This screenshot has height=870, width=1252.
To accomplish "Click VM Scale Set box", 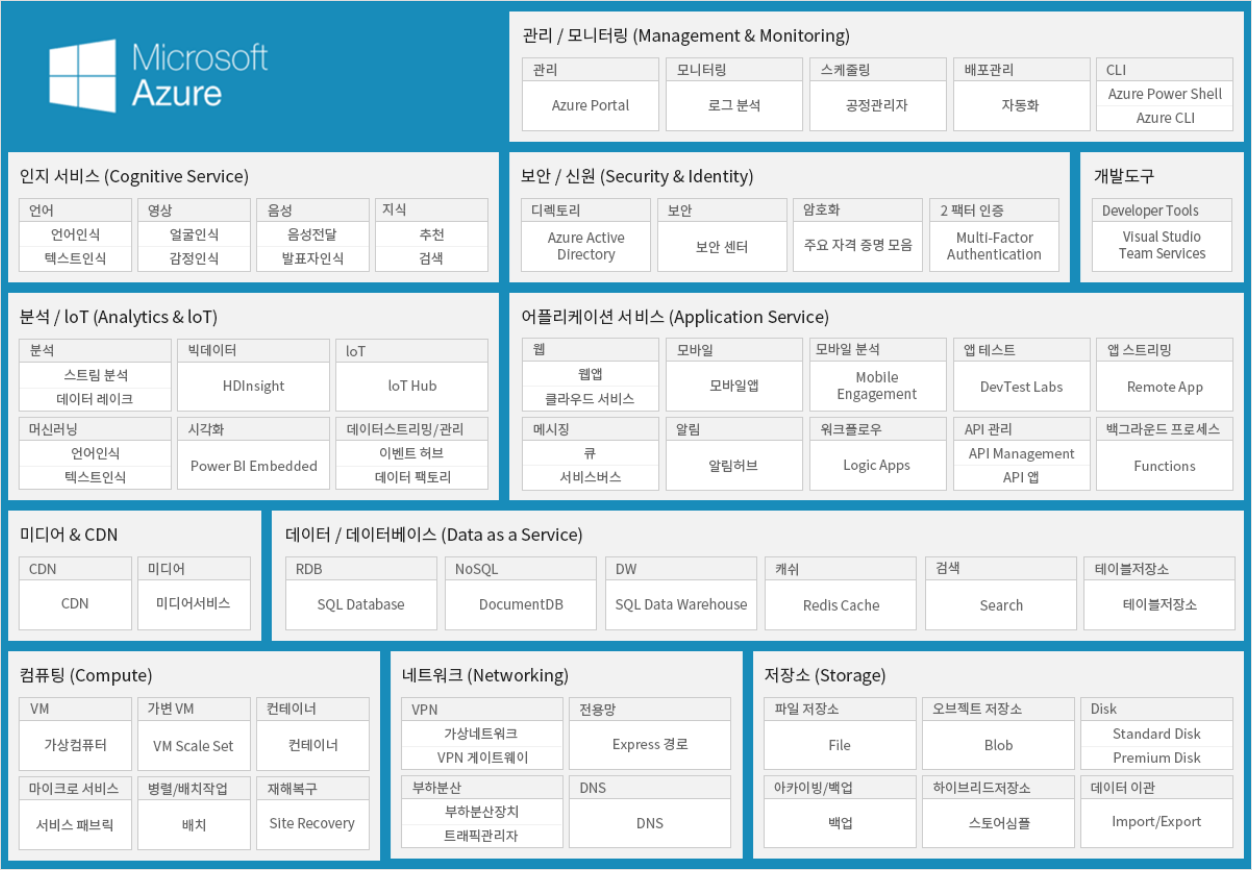I will [x=193, y=745].
